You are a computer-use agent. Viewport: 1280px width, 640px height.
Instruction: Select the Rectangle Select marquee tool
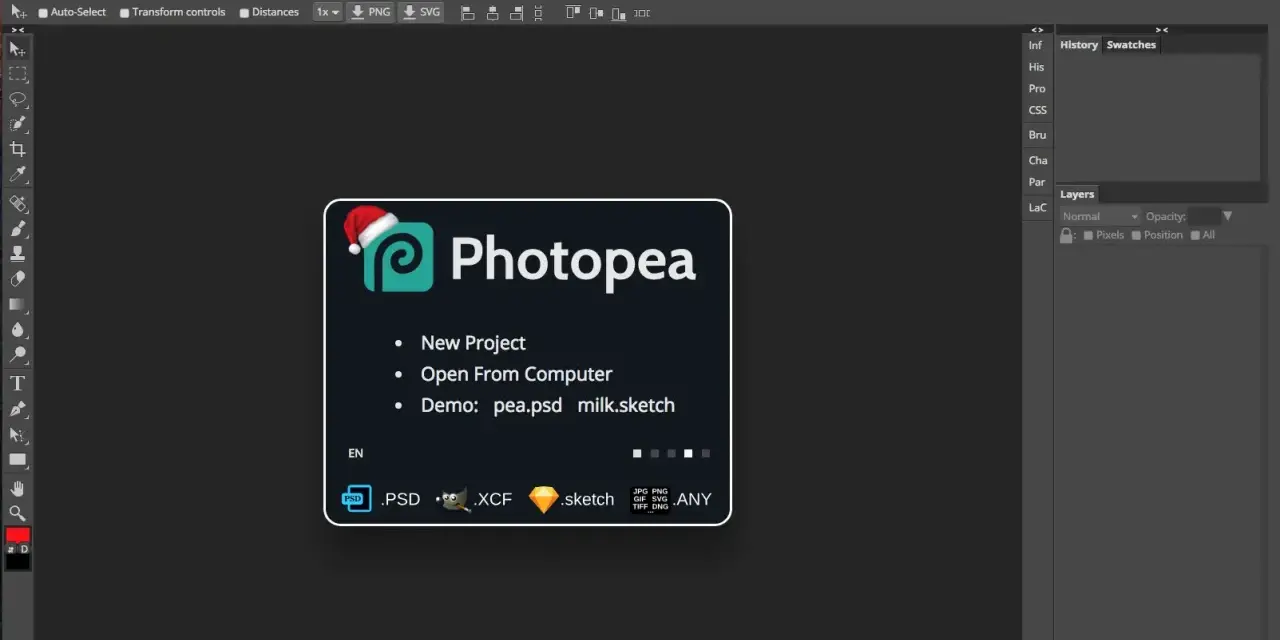point(17,74)
